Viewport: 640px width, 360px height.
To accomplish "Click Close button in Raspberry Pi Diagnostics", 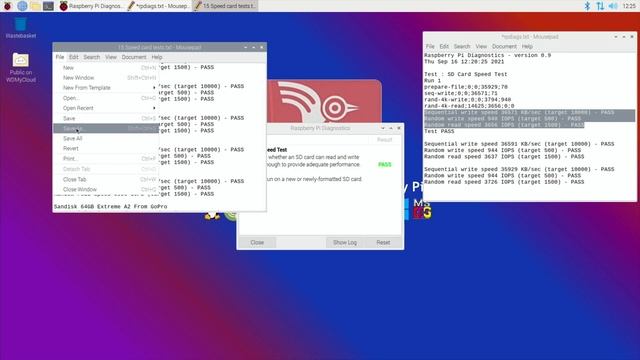I will 257,242.
